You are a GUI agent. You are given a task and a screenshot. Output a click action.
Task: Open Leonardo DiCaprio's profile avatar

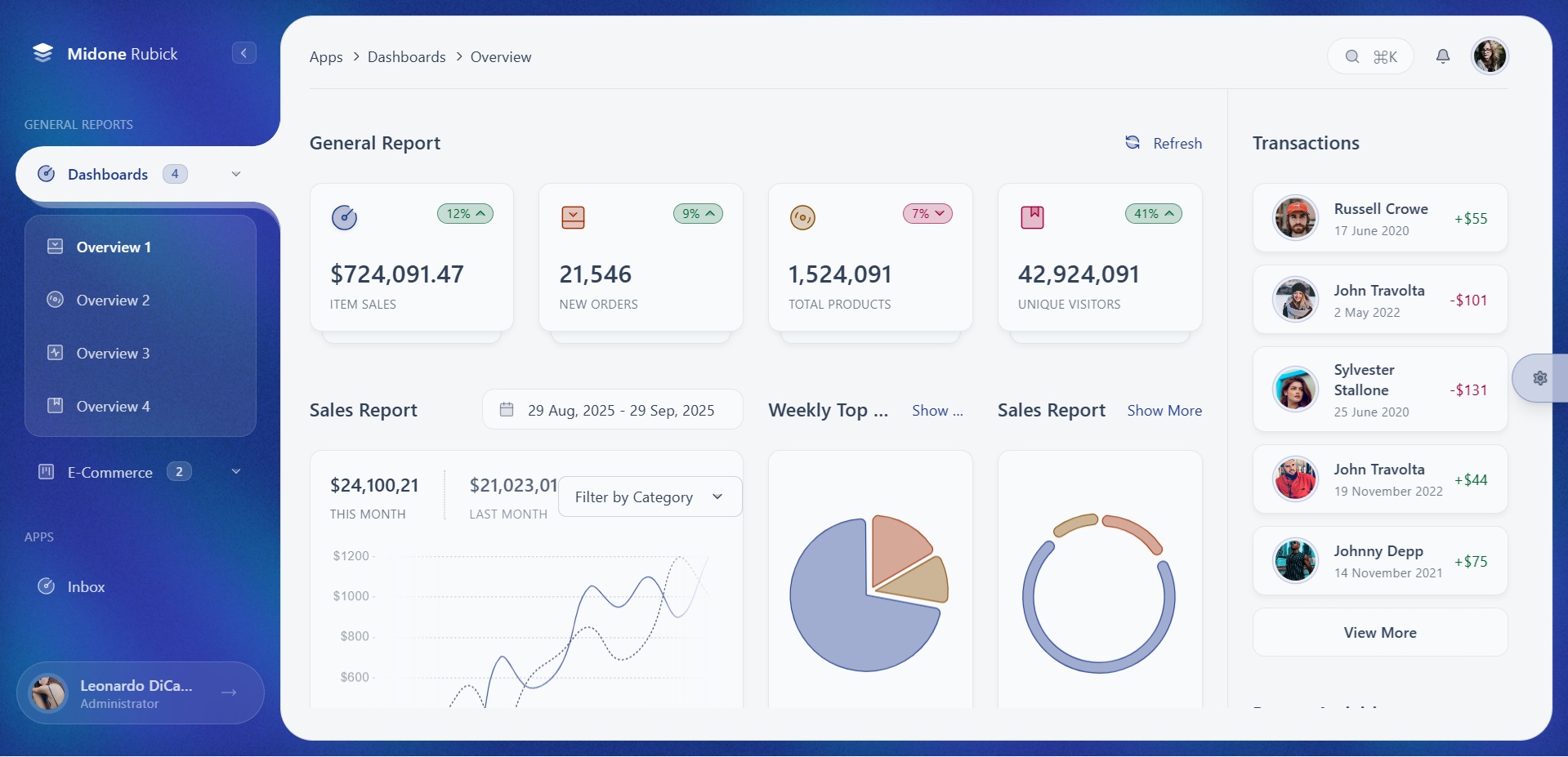click(x=47, y=692)
